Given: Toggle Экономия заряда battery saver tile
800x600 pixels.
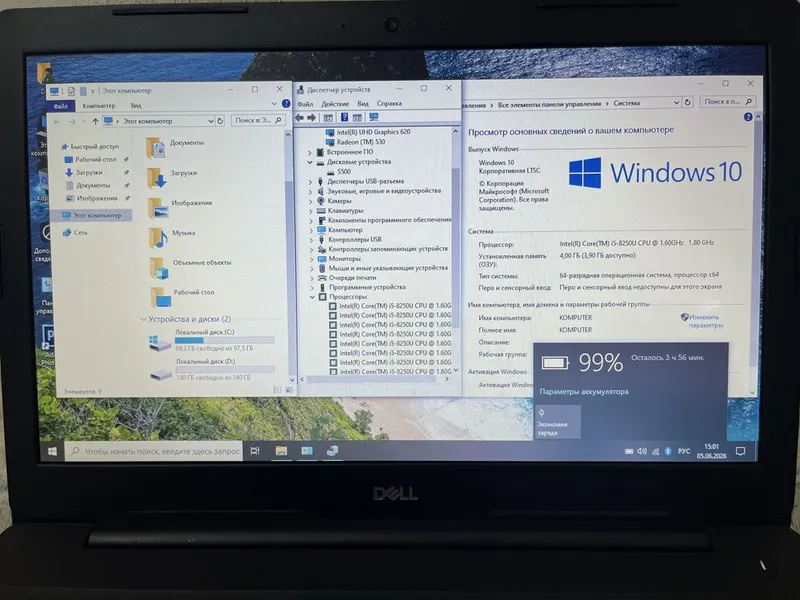Looking at the screenshot, I should (x=558, y=422).
